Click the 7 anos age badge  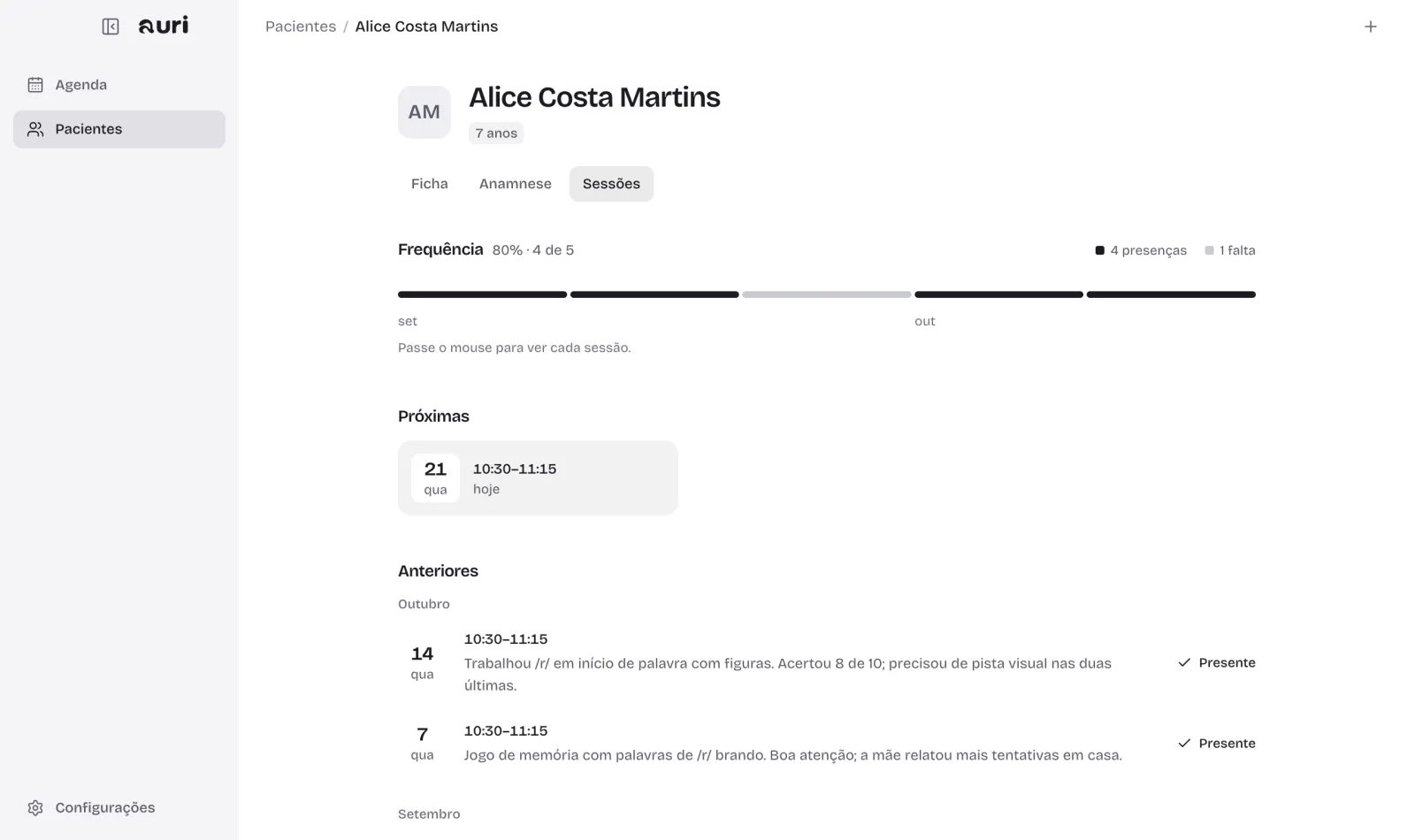(496, 133)
